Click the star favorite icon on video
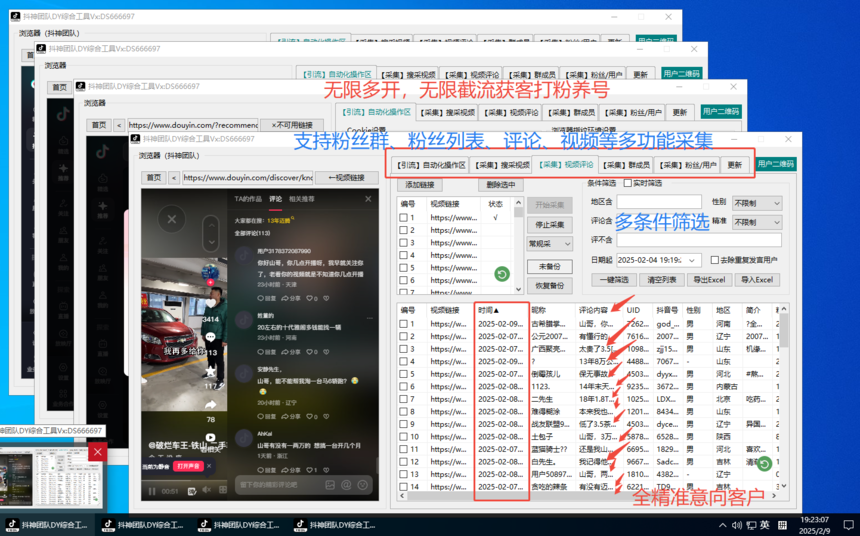The width and height of the screenshot is (860, 536). pyautogui.click(x=211, y=373)
